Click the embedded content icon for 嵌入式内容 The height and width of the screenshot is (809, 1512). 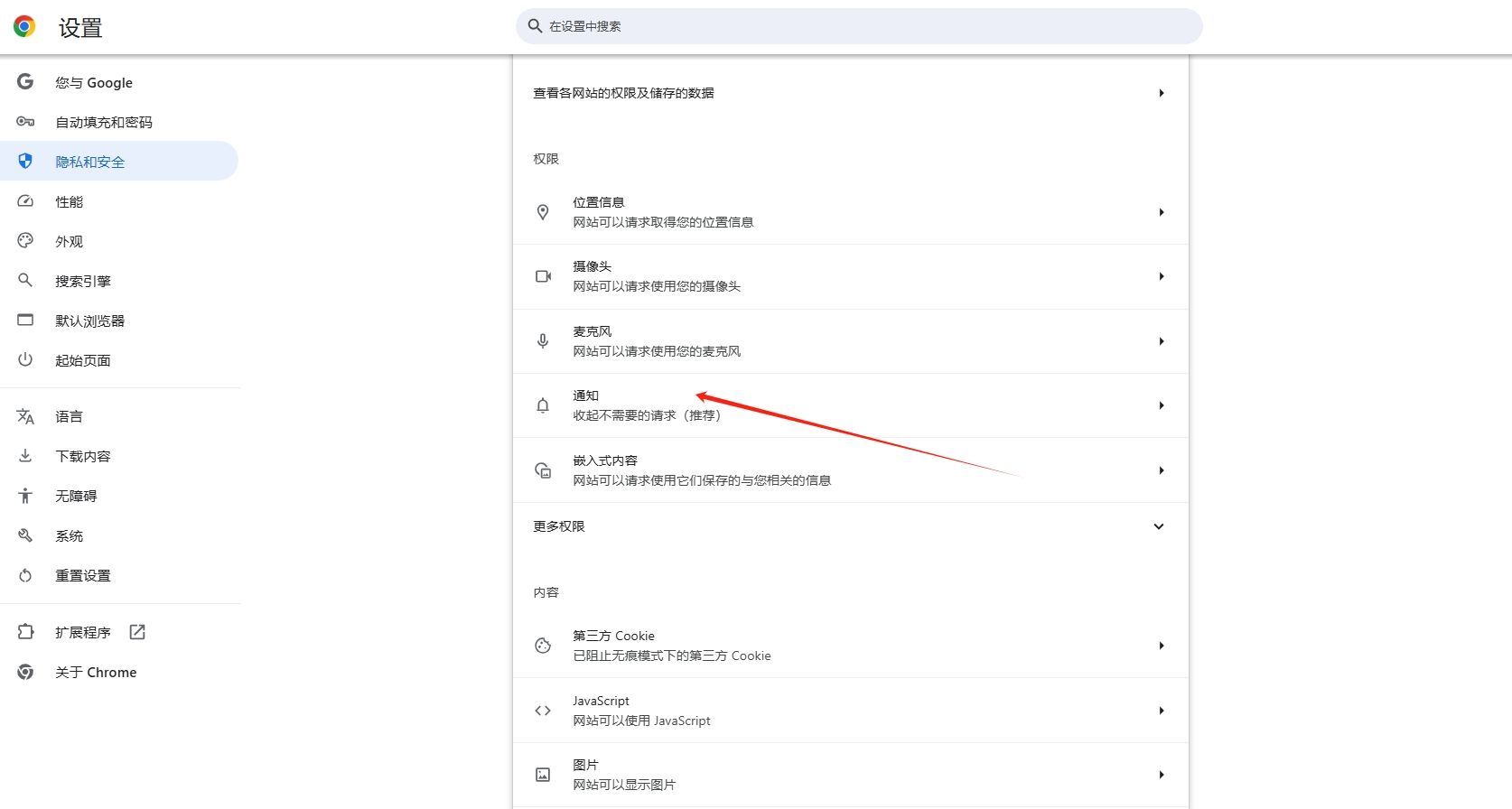[x=543, y=470]
